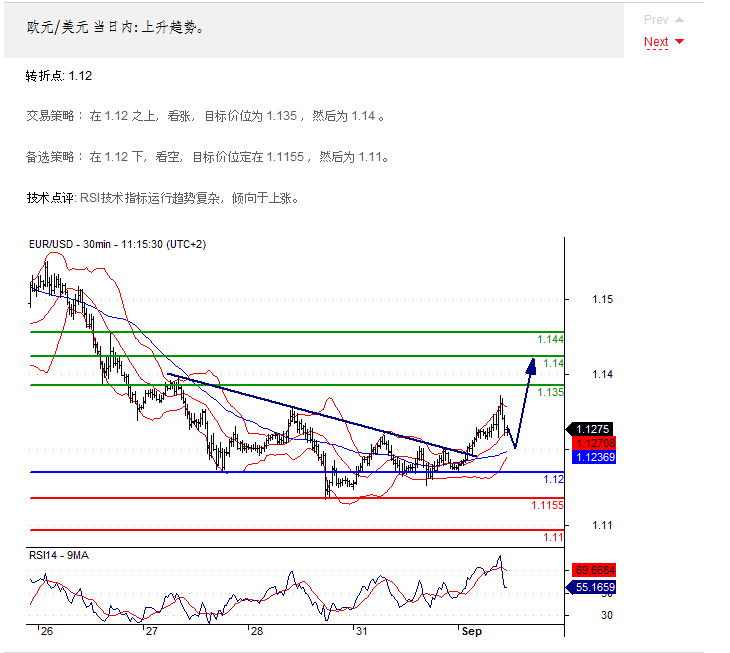This screenshot has height=653, width=730.
Task: Click the 1.15 price axis label
Action: (602, 299)
